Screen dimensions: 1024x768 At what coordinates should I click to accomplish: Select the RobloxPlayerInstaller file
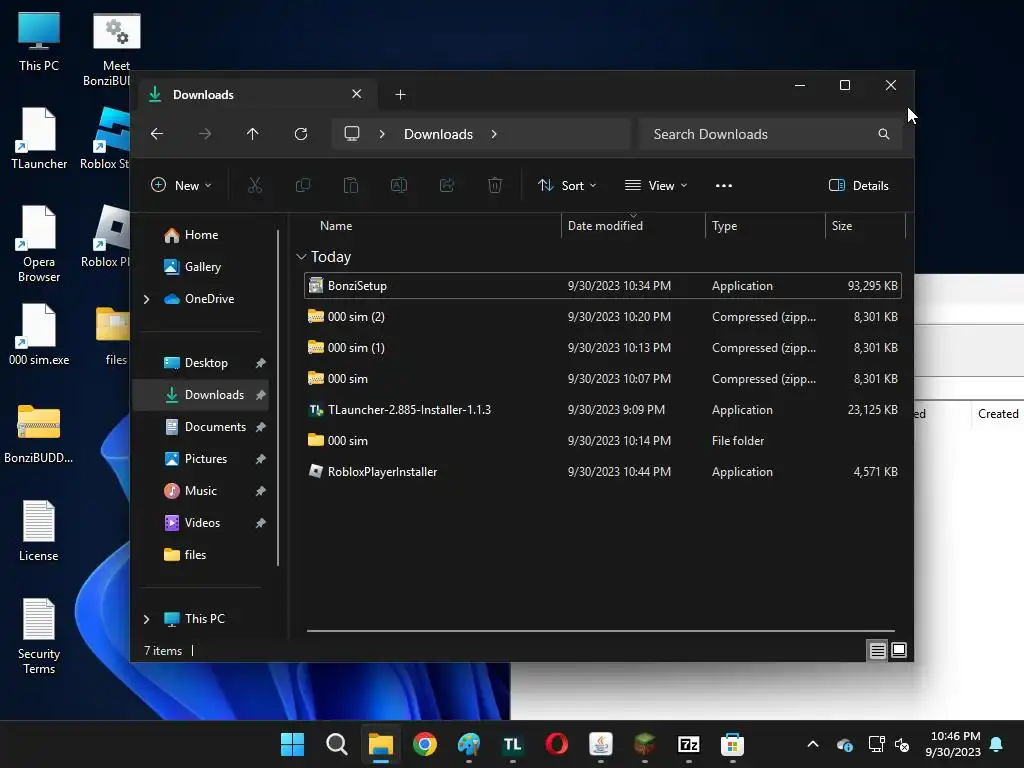pyautogui.click(x=603, y=472)
